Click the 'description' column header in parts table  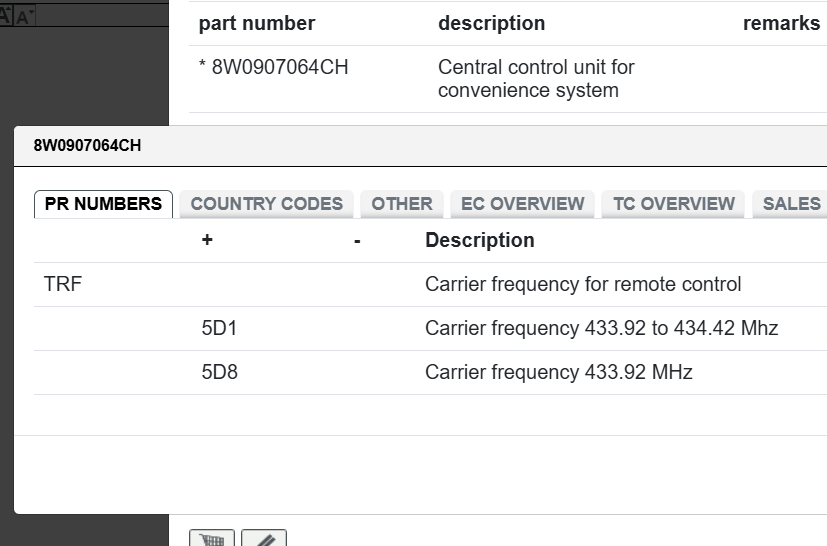click(x=491, y=24)
